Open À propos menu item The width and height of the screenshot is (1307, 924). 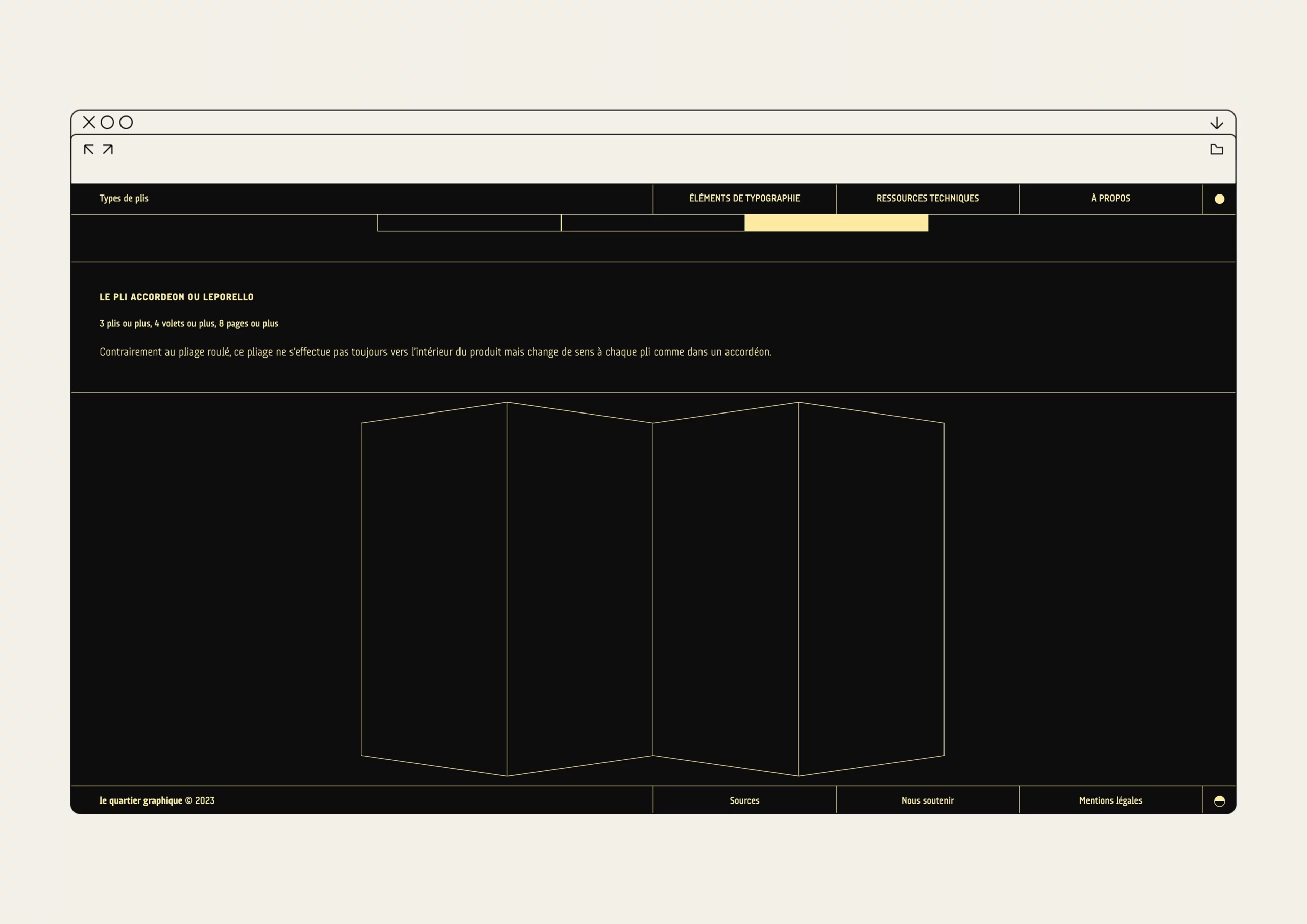coord(1110,198)
